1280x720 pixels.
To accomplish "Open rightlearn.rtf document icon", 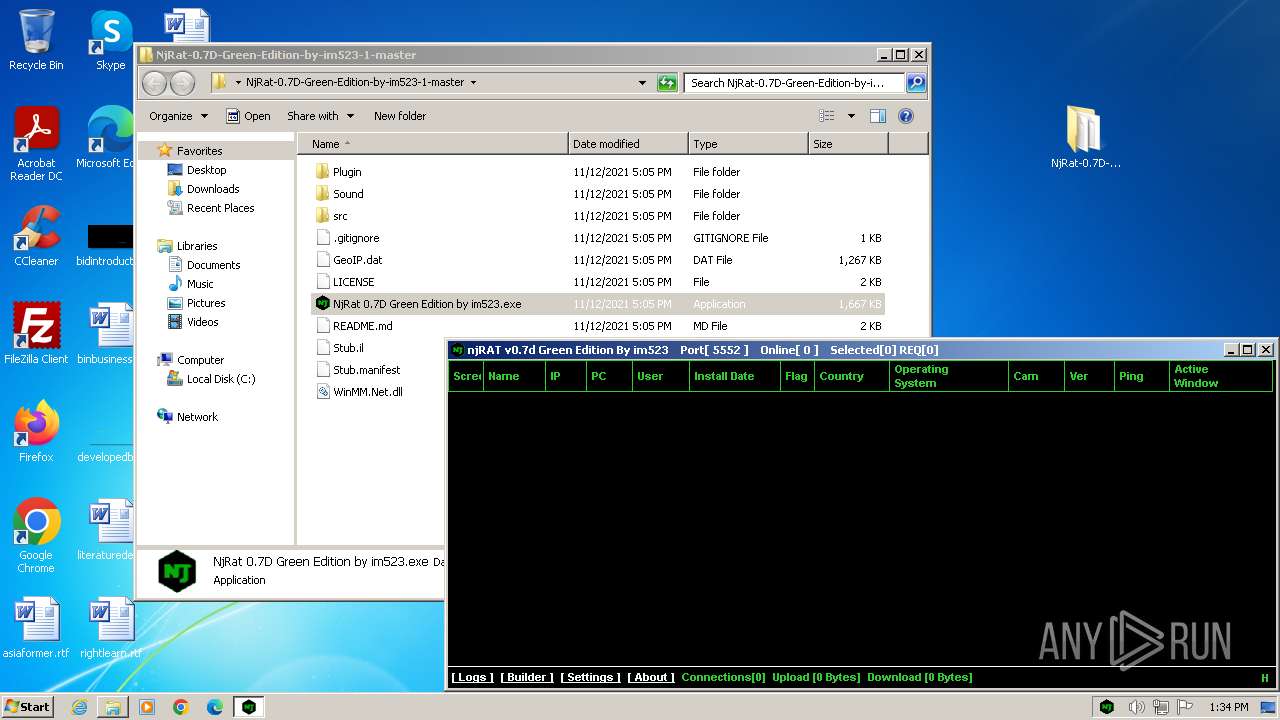I will [110, 628].
